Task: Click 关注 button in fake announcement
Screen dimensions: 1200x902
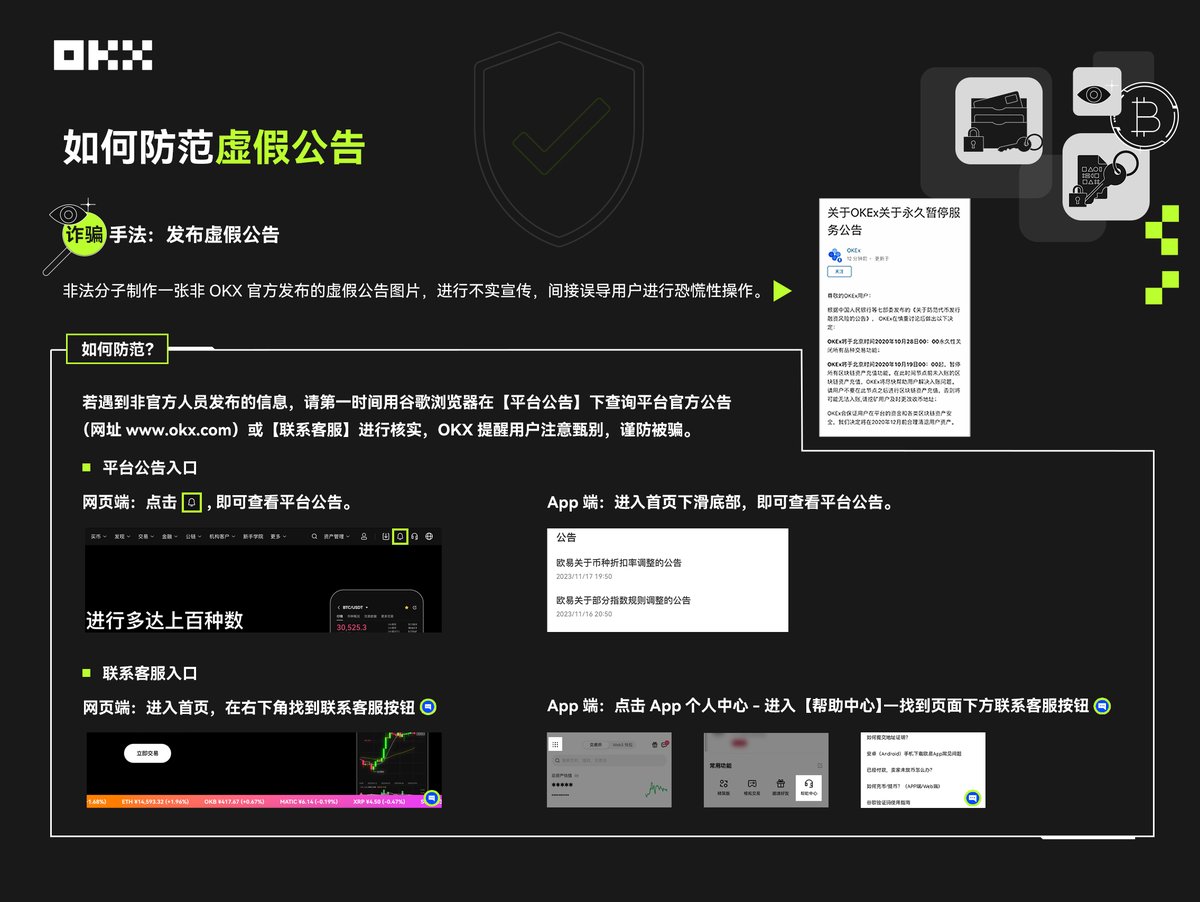Action: tap(837, 272)
